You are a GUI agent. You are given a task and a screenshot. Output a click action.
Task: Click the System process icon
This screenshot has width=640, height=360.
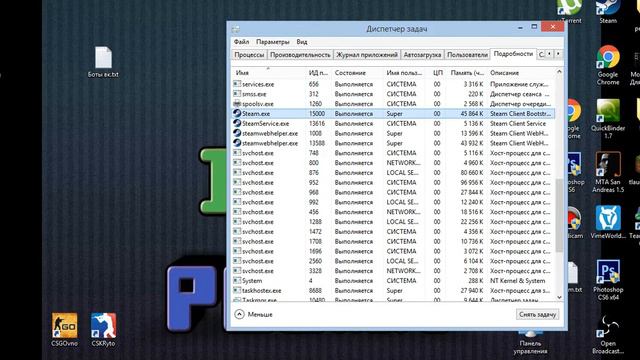237,281
